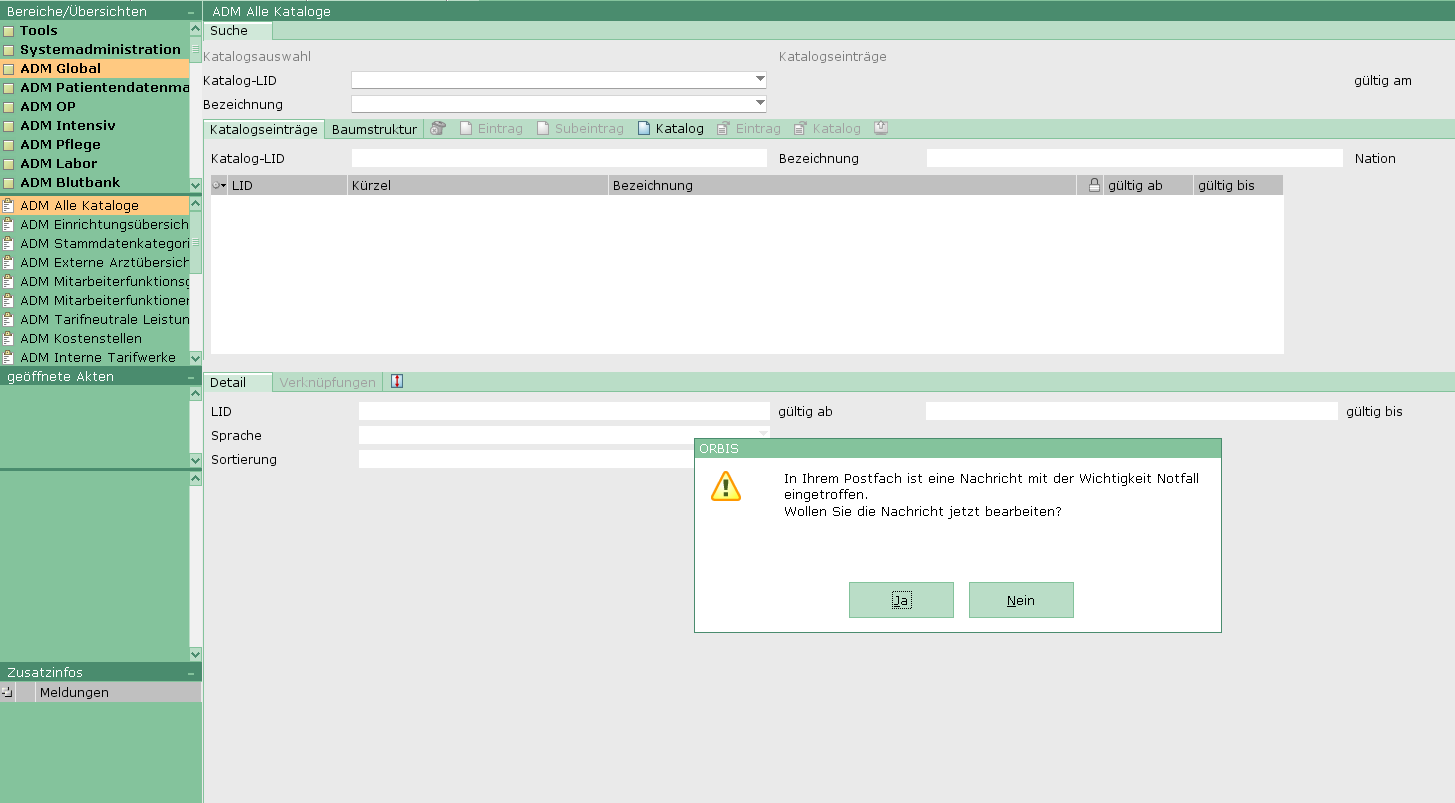The width and height of the screenshot is (1455, 803).
Task: Switch to the Baumstruktur tab
Action: [374, 129]
